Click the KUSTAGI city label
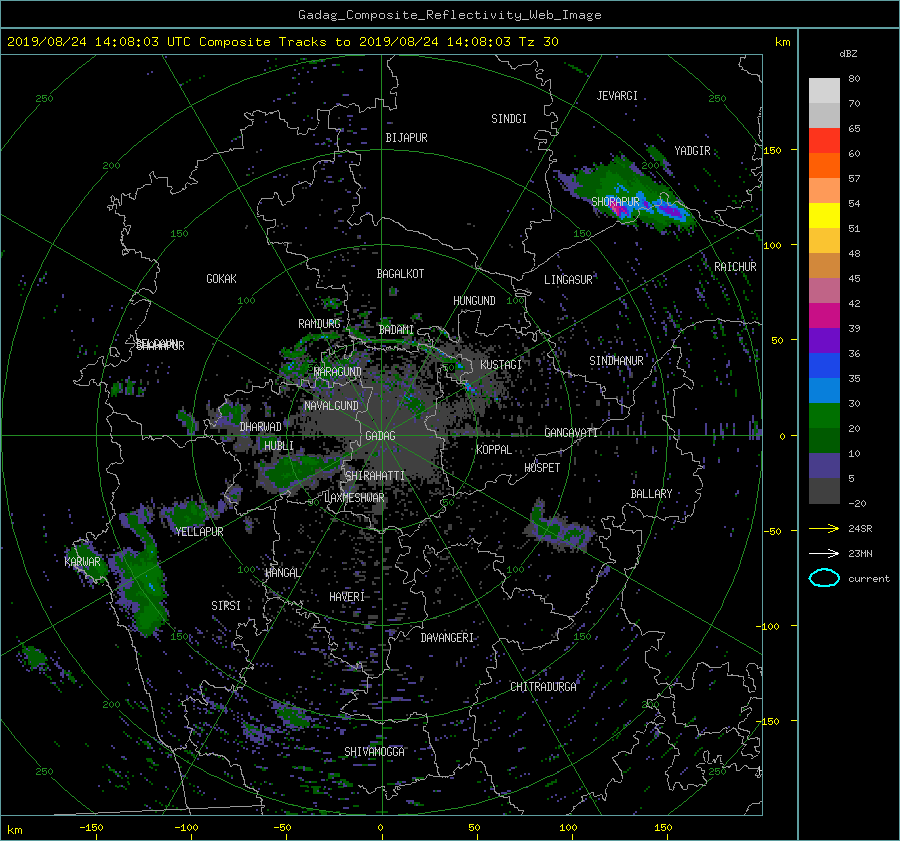The width and height of the screenshot is (900, 841). [501, 365]
